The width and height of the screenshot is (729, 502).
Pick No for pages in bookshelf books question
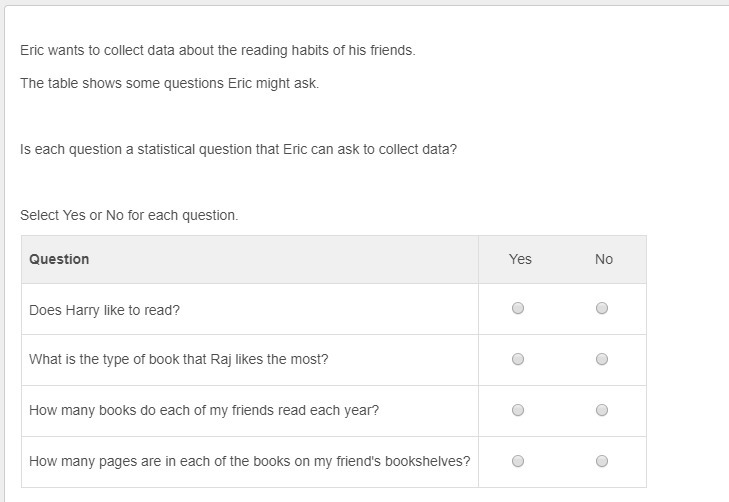point(602,461)
